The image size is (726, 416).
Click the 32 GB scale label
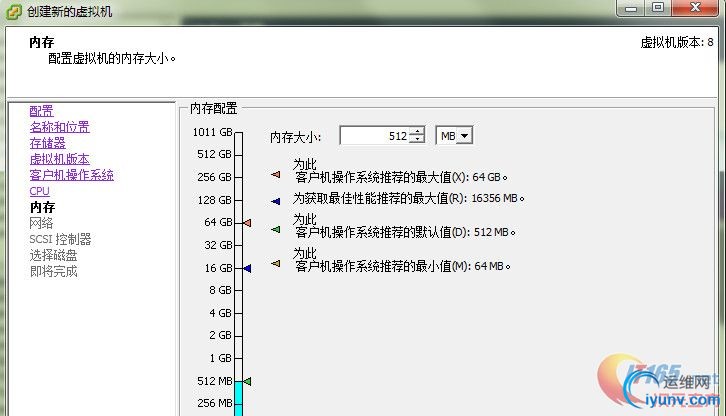pyautogui.click(x=218, y=245)
